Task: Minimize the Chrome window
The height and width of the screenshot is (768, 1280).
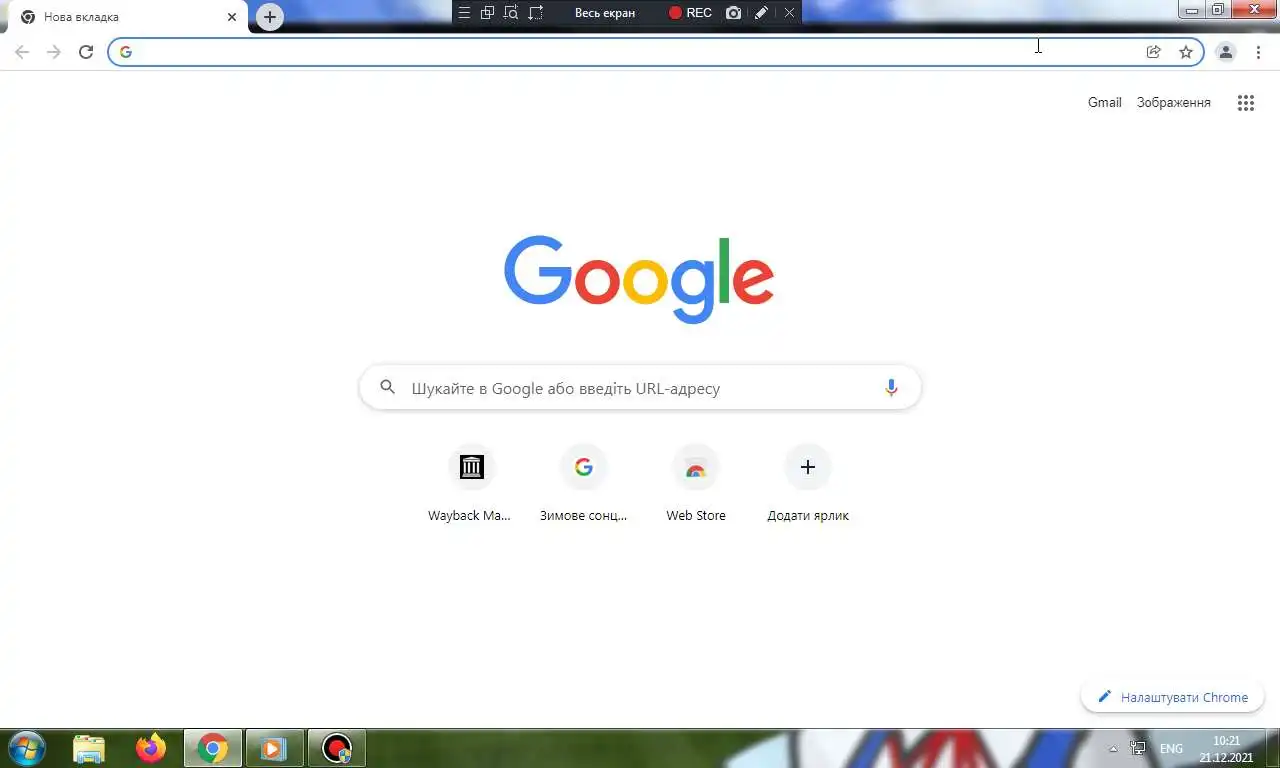Action: pos(1191,10)
